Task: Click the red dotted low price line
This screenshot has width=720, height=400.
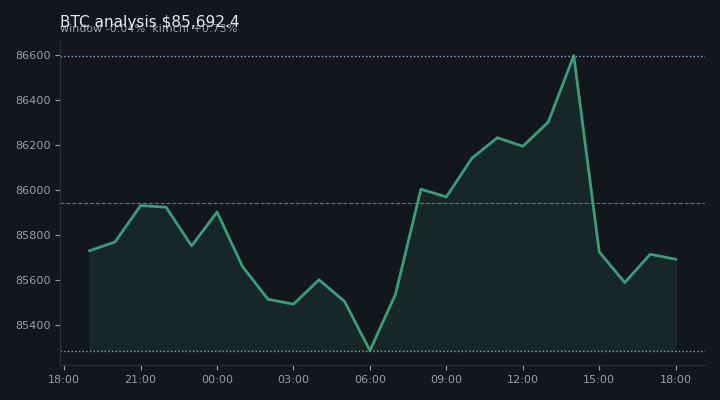Action: 383,352
